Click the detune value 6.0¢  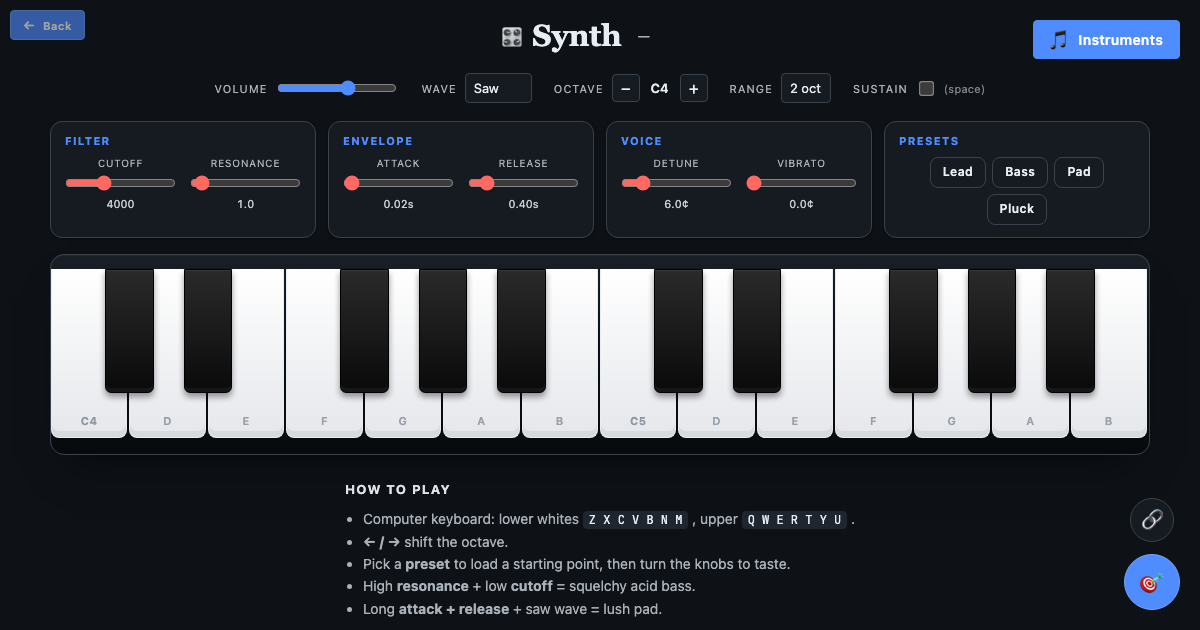click(676, 204)
